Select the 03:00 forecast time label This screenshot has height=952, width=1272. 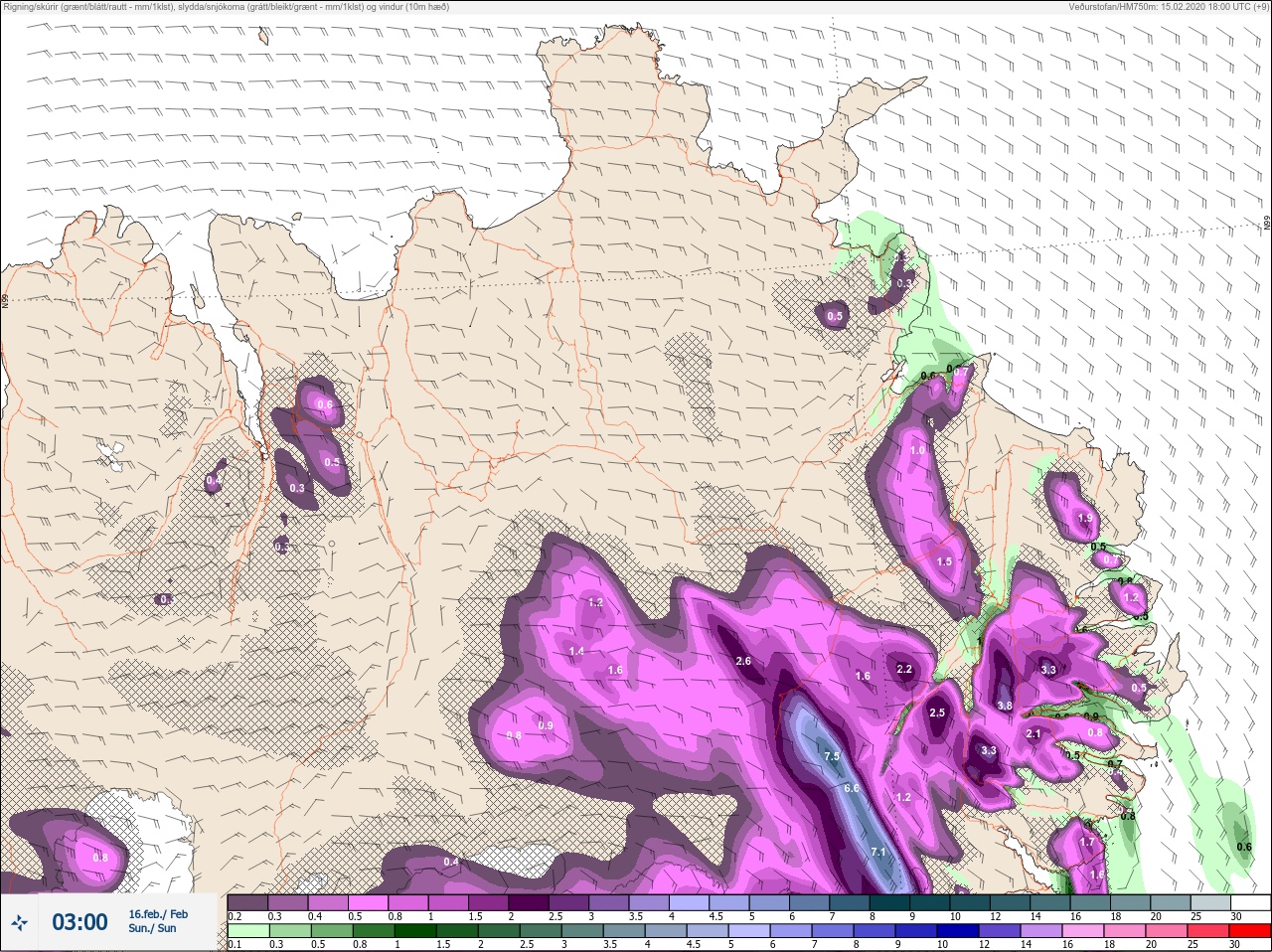(x=79, y=923)
